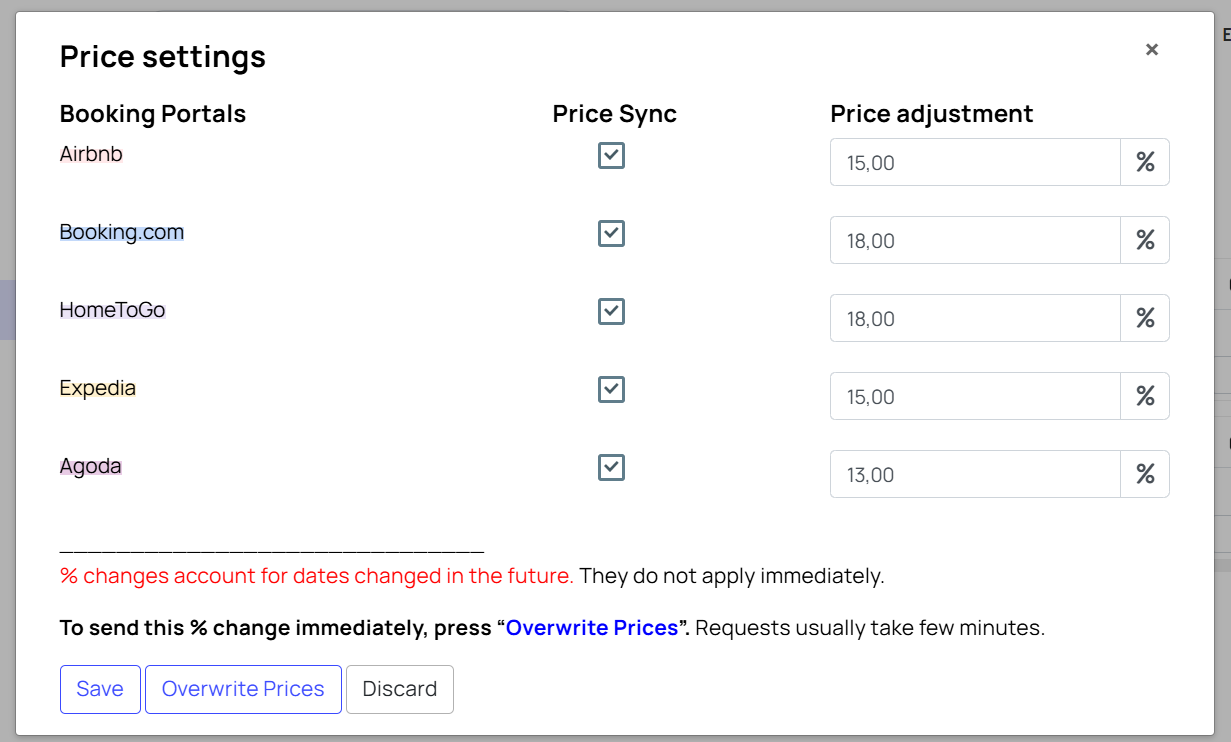This screenshot has width=1231, height=742.
Task: Close the Price settings dialog
Action: (x=1152, y=49)
